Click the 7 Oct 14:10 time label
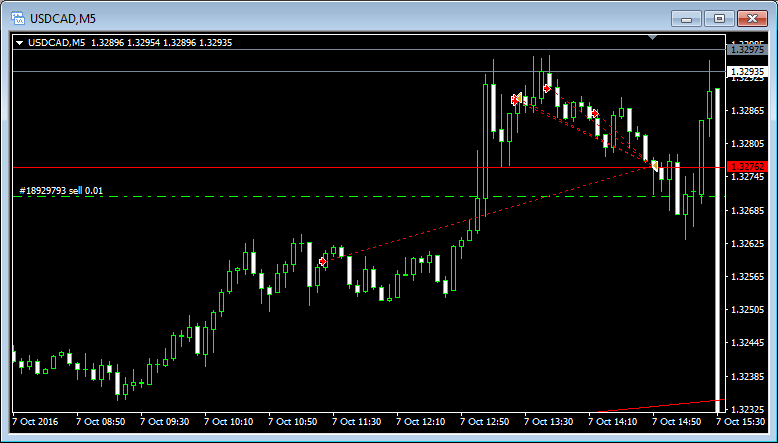The image size is (778, 443). [x=613, y=422]
